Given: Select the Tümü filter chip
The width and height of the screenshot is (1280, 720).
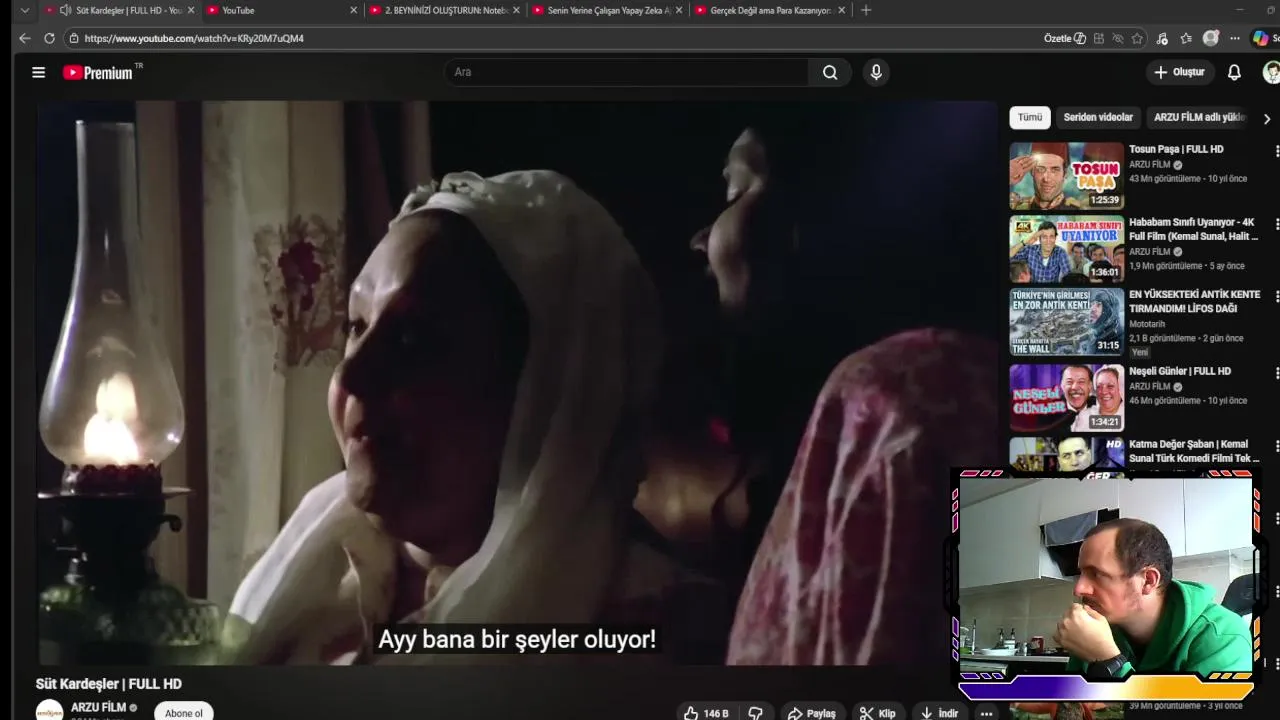Looking at the screenshot, I should tap(1030, 117).
